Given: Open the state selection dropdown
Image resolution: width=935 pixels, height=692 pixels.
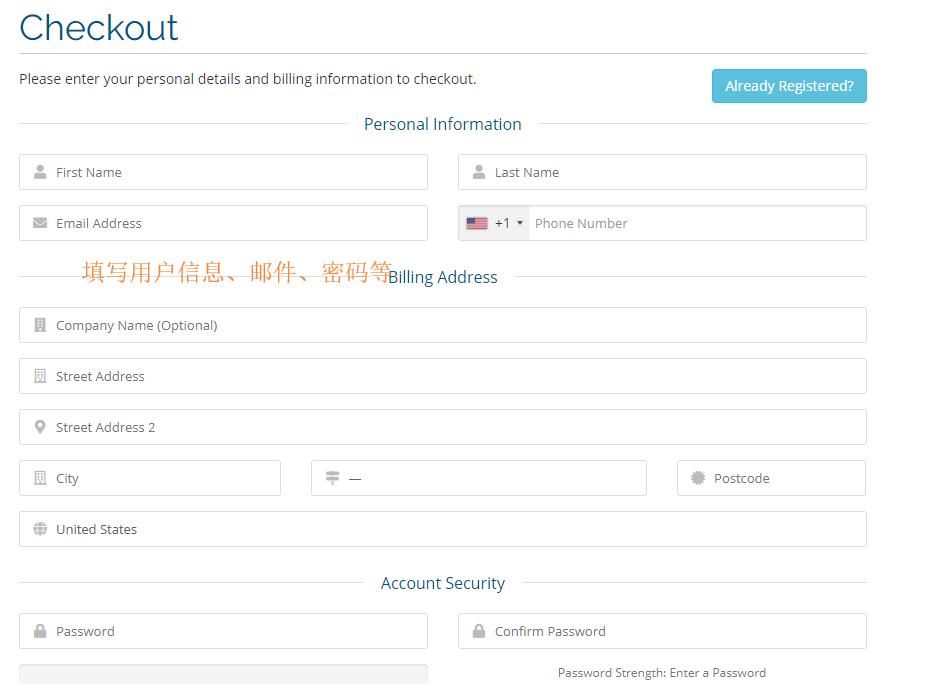Looking at the screenshot, I should pyautogui.click(x=490, y=478).
